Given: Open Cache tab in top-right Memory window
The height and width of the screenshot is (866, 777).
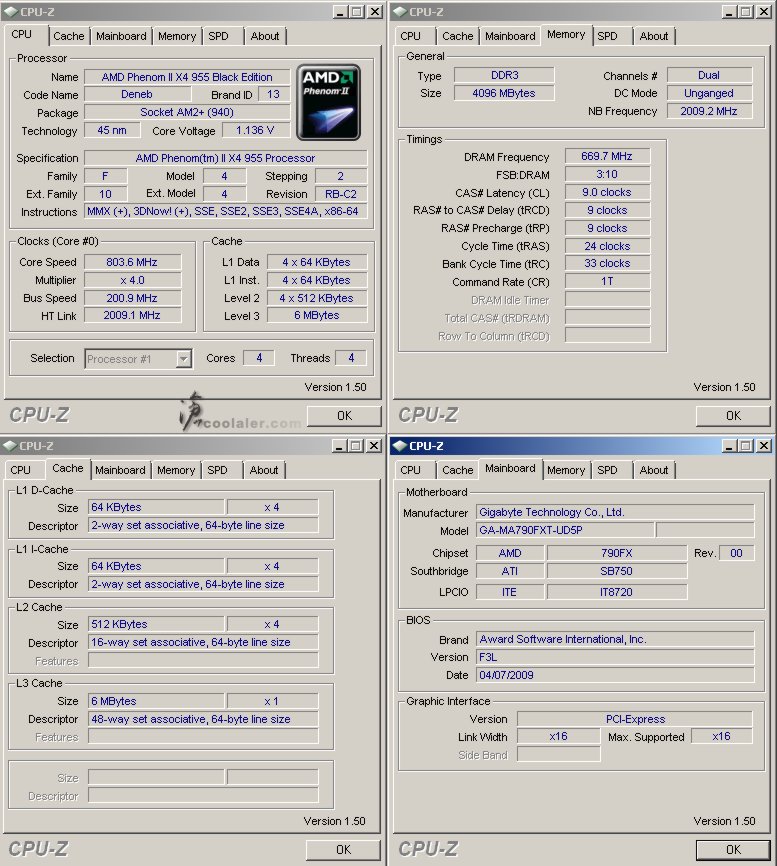Looking at the screenshot, I should pos(457,36).
